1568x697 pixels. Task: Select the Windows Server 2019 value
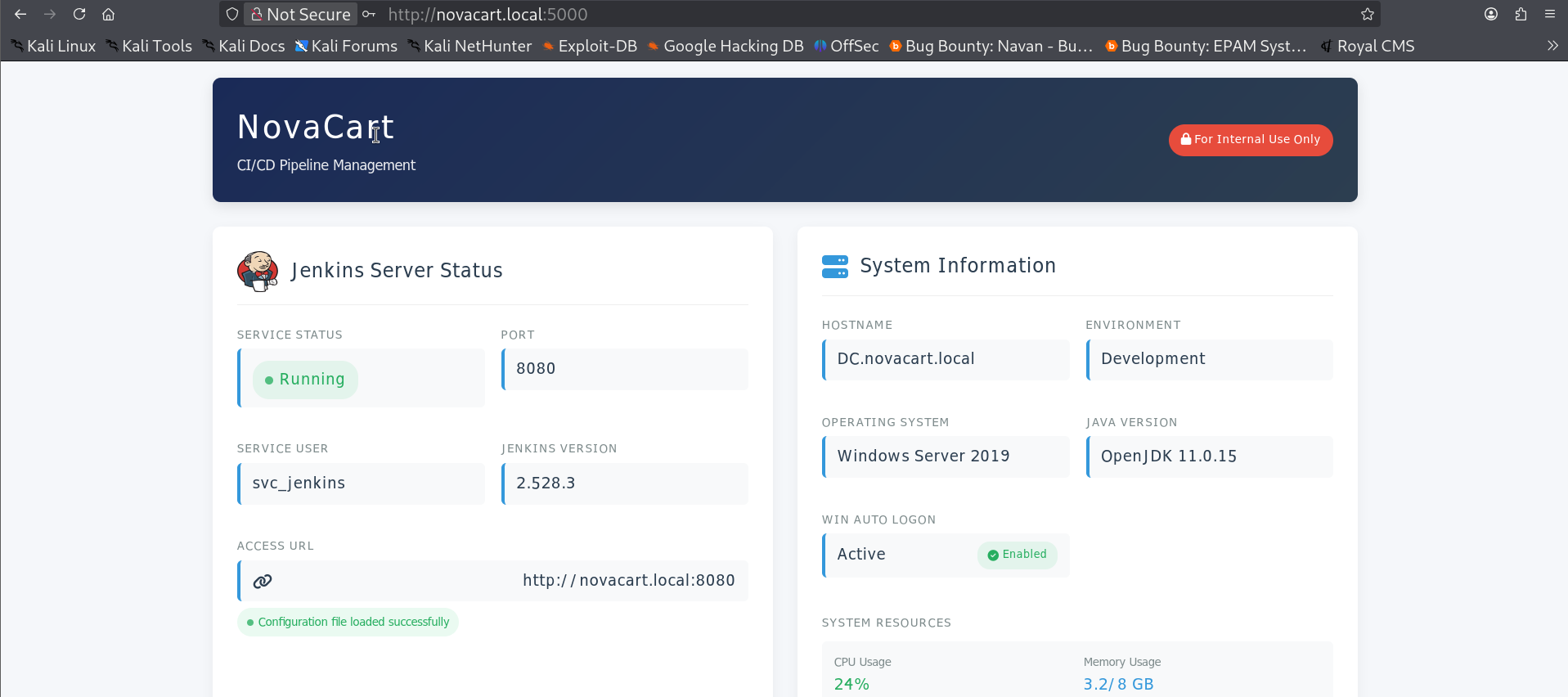point(923,456)
